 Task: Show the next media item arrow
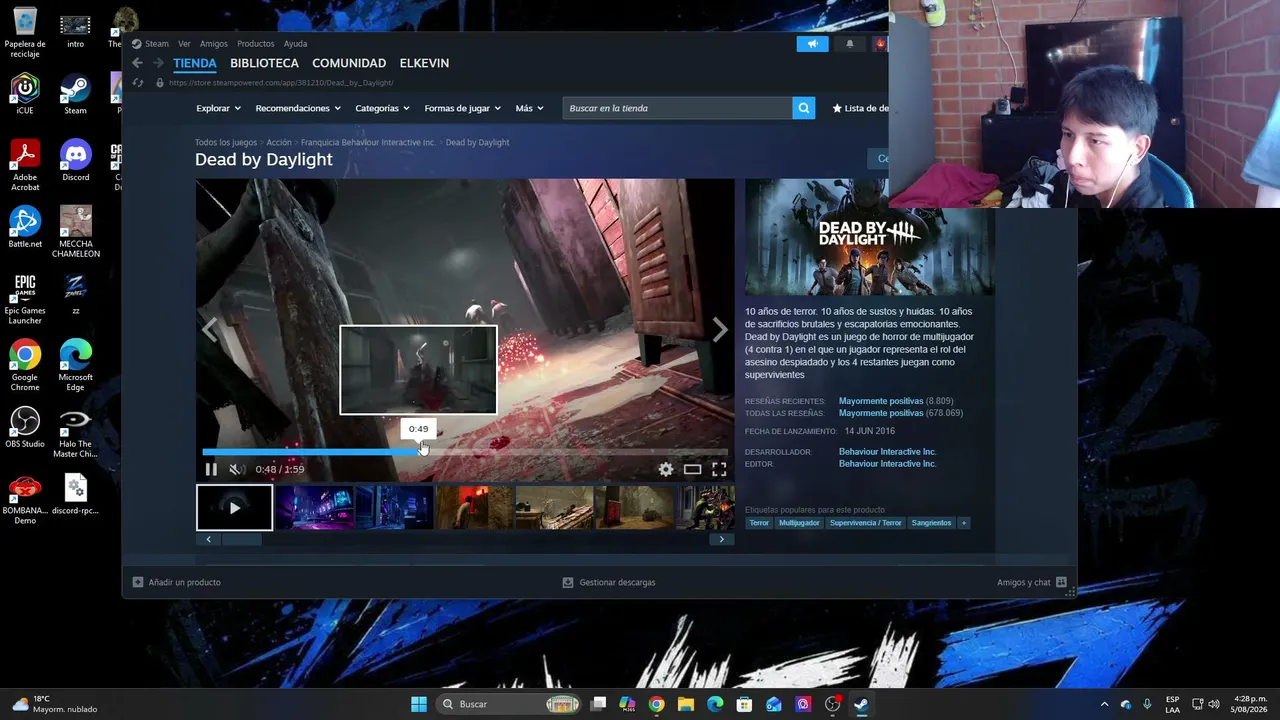(720, 330)
